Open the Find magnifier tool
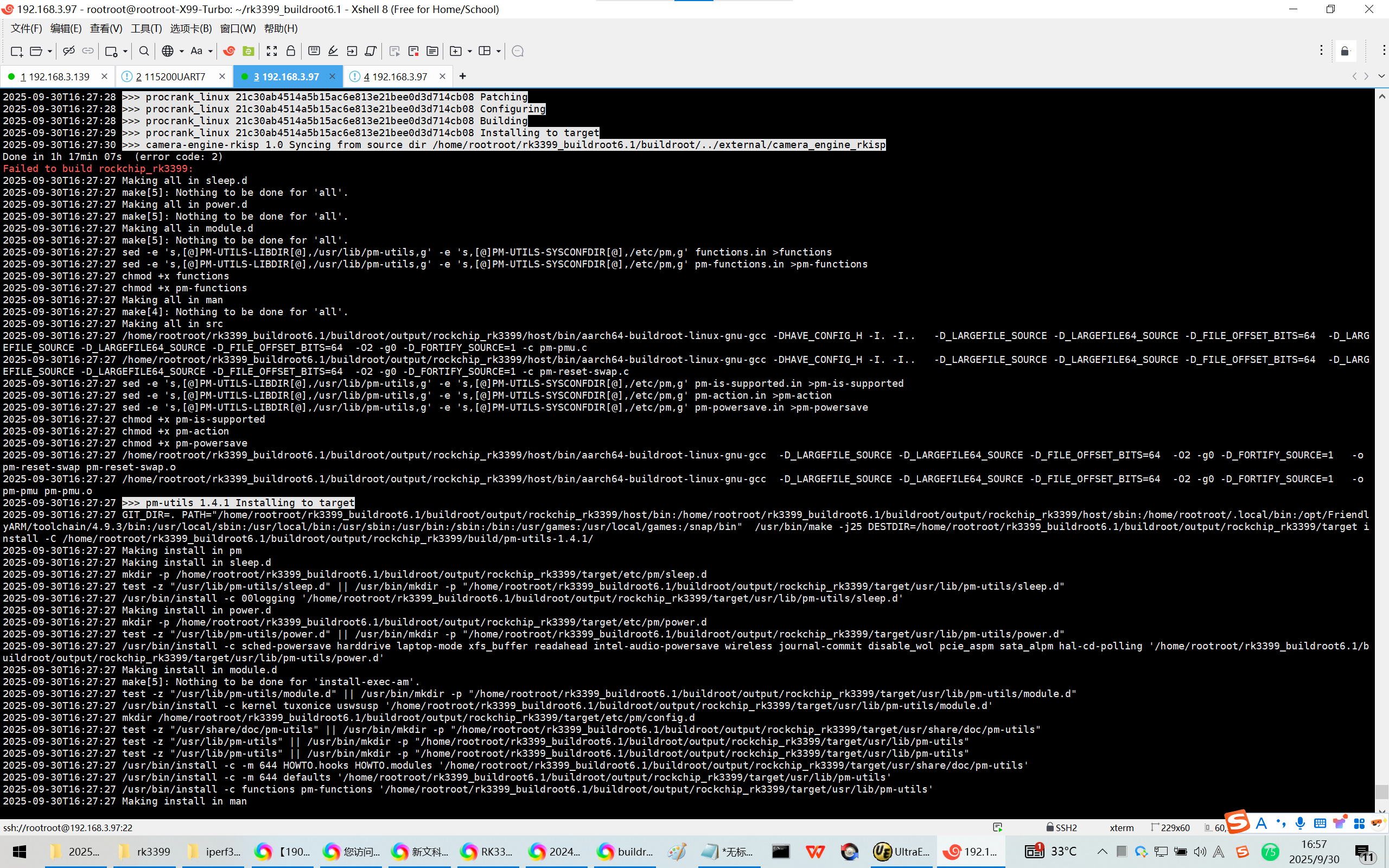The height and width of the screenshot is (868, 1389). tap(144, 51)
